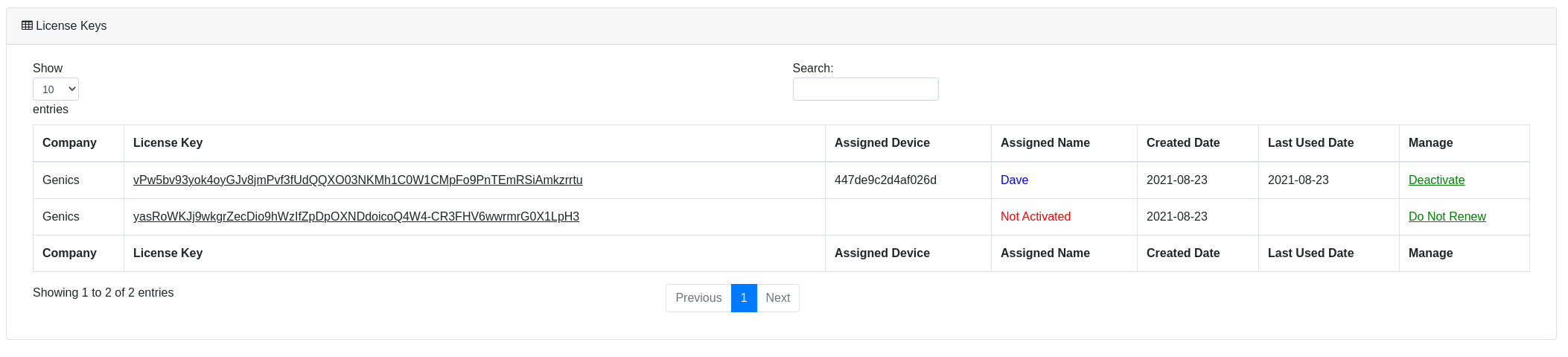The width and height of the screenshot is (1568, 357).
Task: Go to Next page
Action: (x=777, y=298)
